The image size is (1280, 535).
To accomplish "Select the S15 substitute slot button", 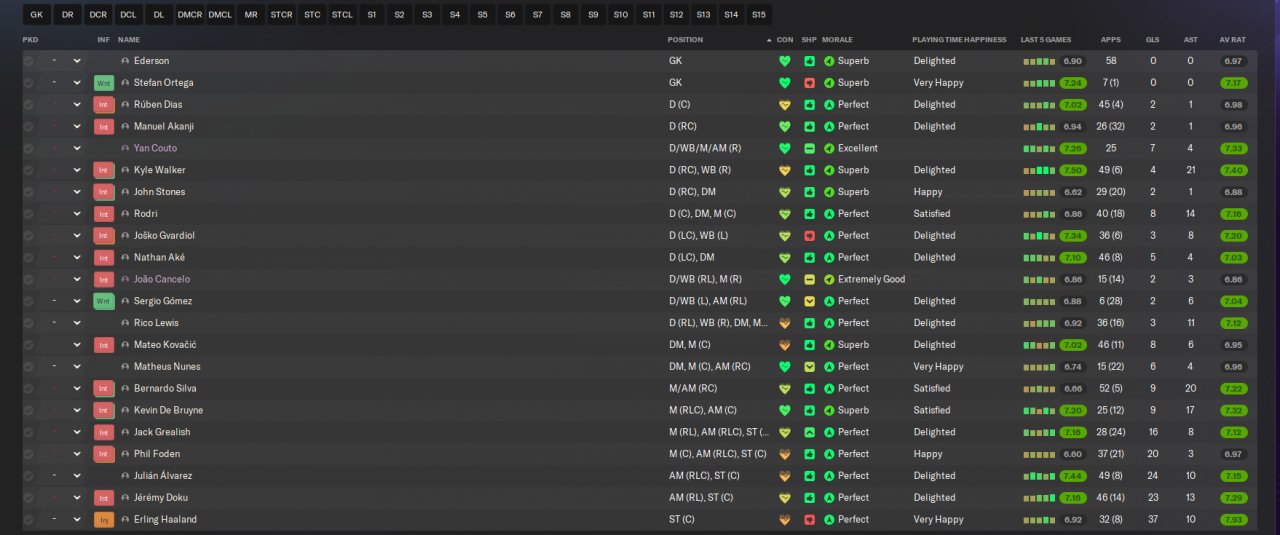I will click(758, 14).
